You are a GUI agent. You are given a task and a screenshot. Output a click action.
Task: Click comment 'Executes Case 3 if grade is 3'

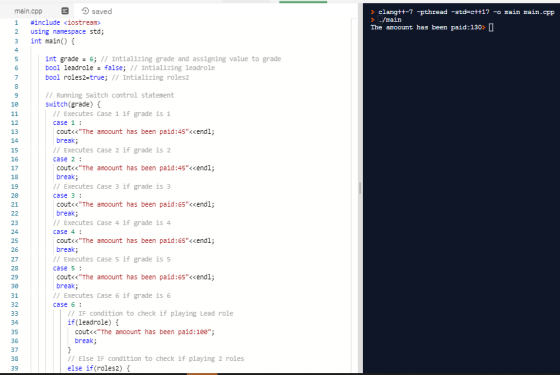(111, 186)
